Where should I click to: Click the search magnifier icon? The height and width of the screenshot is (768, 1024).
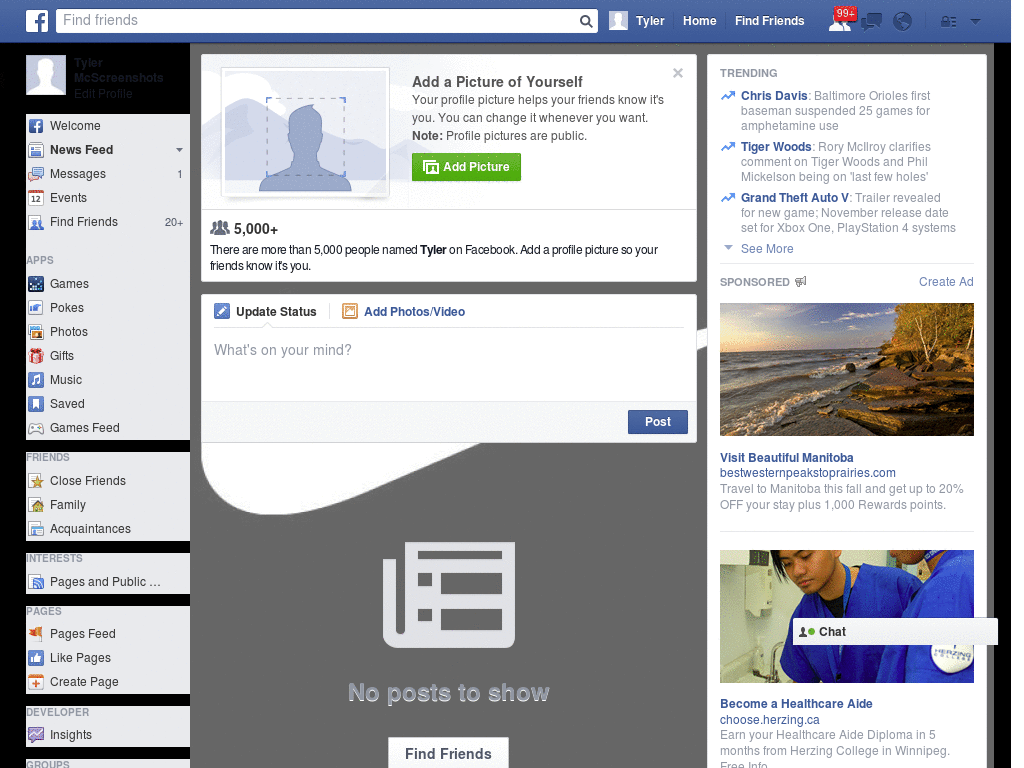point(586,21)
